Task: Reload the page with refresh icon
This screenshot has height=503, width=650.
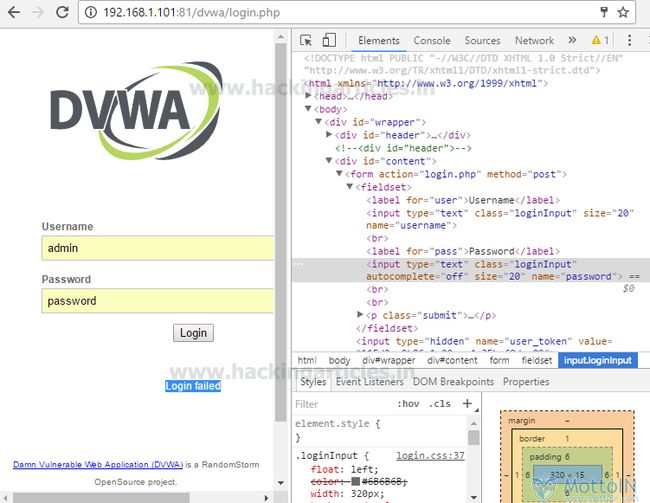Action: [62, 12]
